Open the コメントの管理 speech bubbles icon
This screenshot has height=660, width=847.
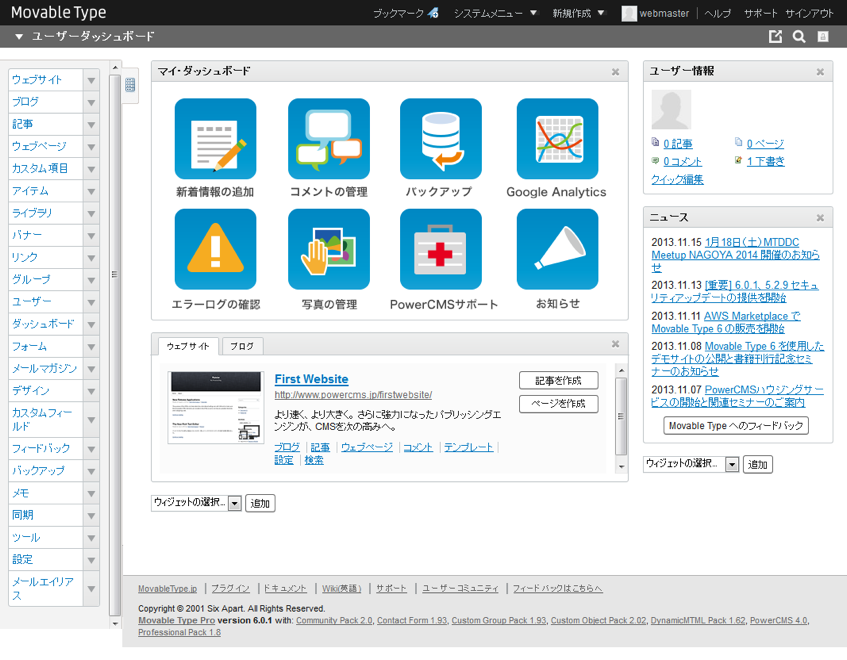328,138
